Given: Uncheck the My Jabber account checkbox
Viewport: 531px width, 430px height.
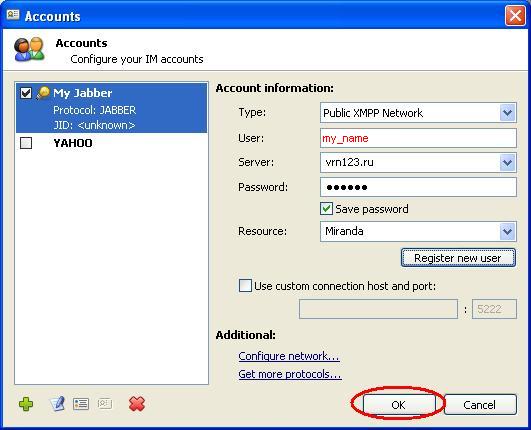Looking at the screenshot, I should (x=26, y=93).
